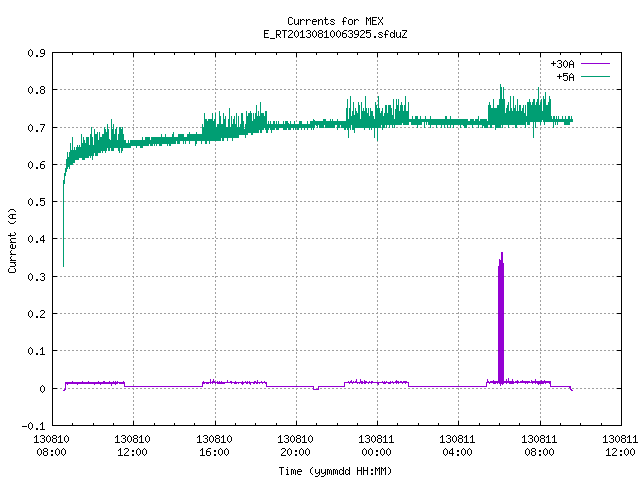Click the x-axis tick 130810 16:00
Image resolution: width=640 pixels, height=480 pixels.
(x=214, y=446)
